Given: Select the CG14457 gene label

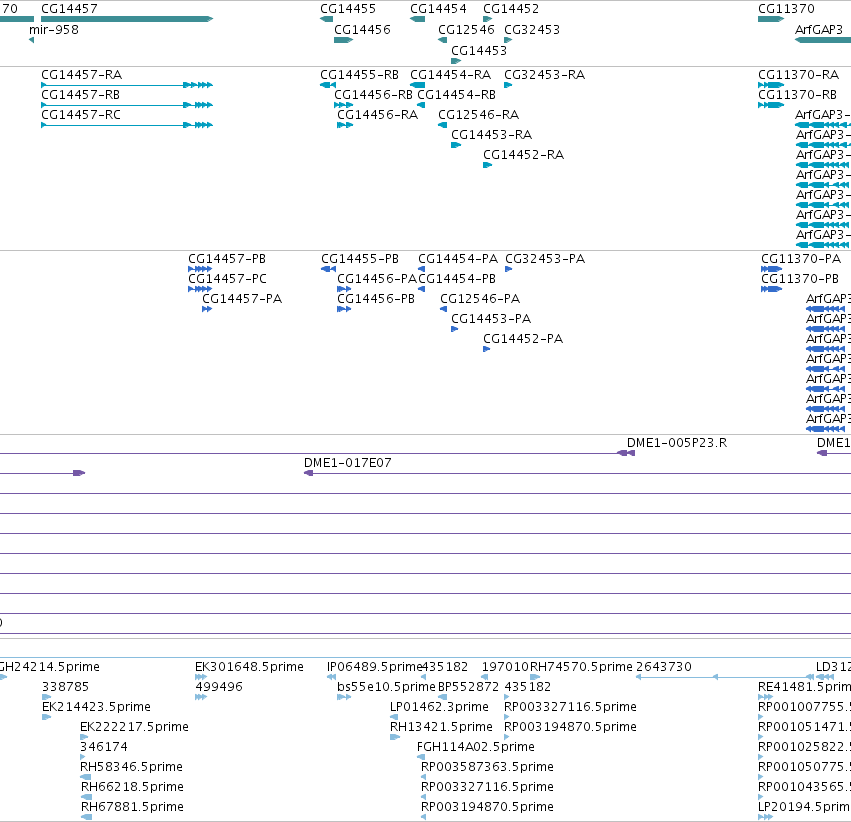Looking at the screenshot, I should pyautogui.click(x=69, y=9).
